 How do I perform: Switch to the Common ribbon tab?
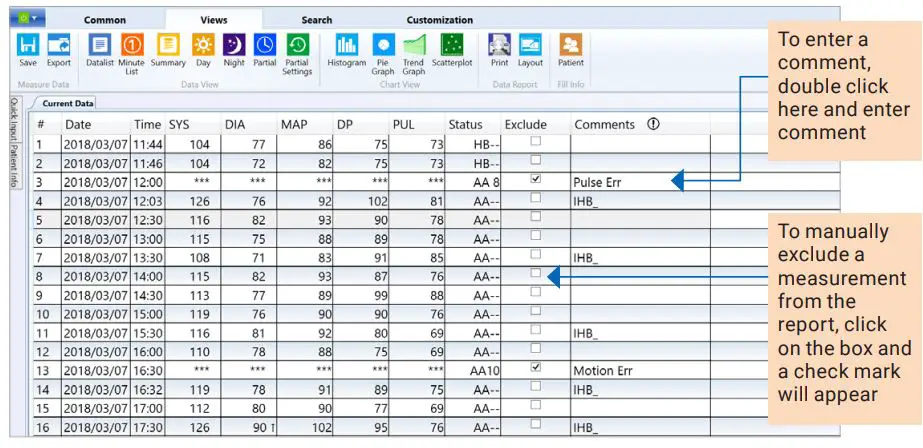(105, 20)
